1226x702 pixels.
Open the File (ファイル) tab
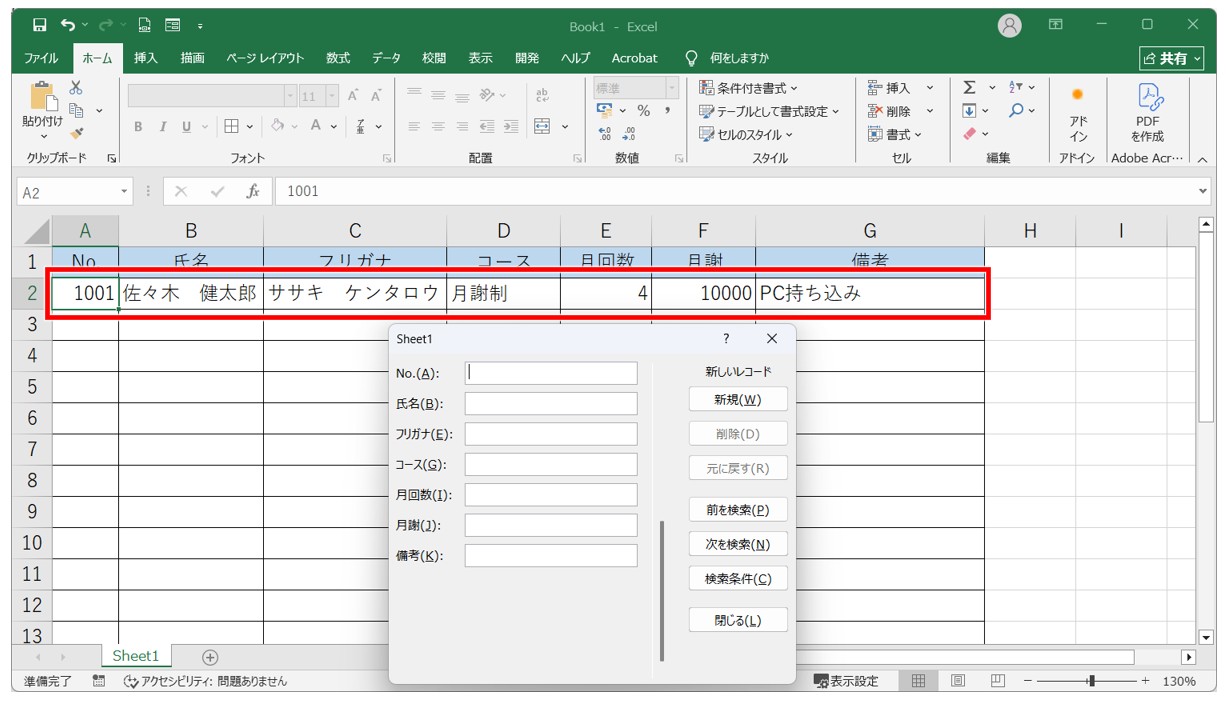[x=41, y=58]
